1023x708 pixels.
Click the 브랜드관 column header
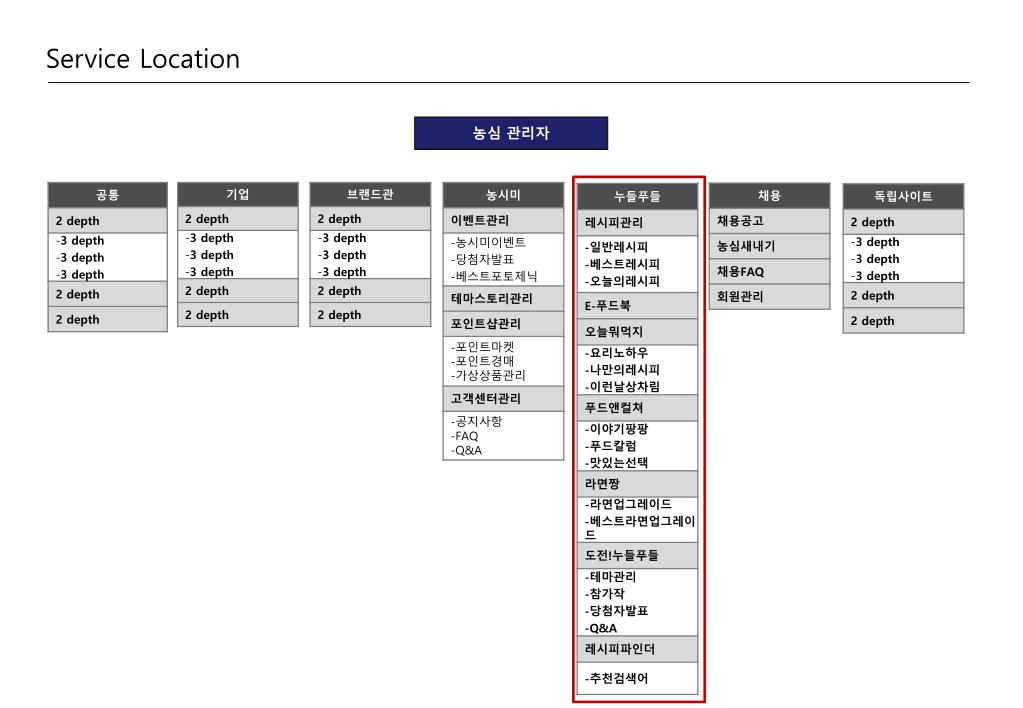click(x=370, y=194)
